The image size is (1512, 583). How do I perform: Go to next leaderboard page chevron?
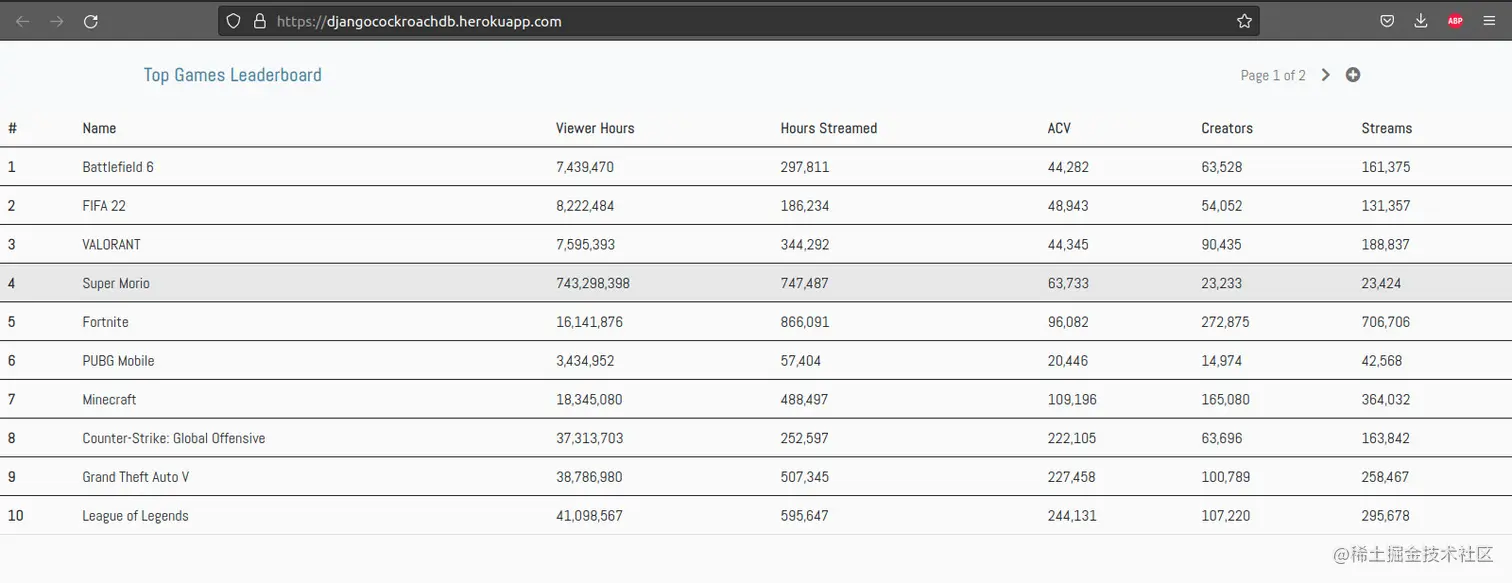[1326, 75]
